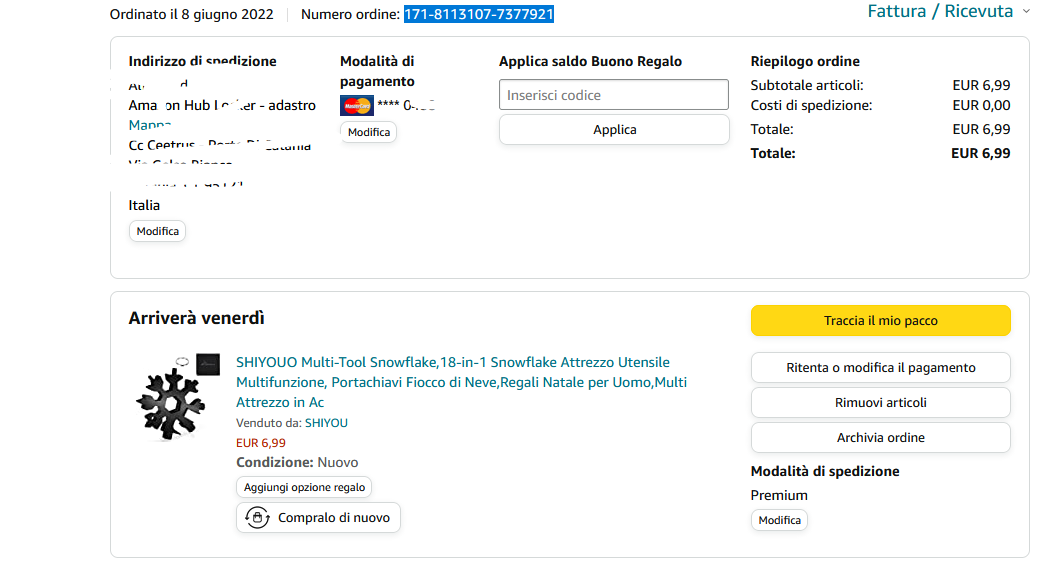Click Ritenta o modifica il pagamento
Viewport: 1052px width, 565px height.
pyautogui.click(x=880, y=367)
